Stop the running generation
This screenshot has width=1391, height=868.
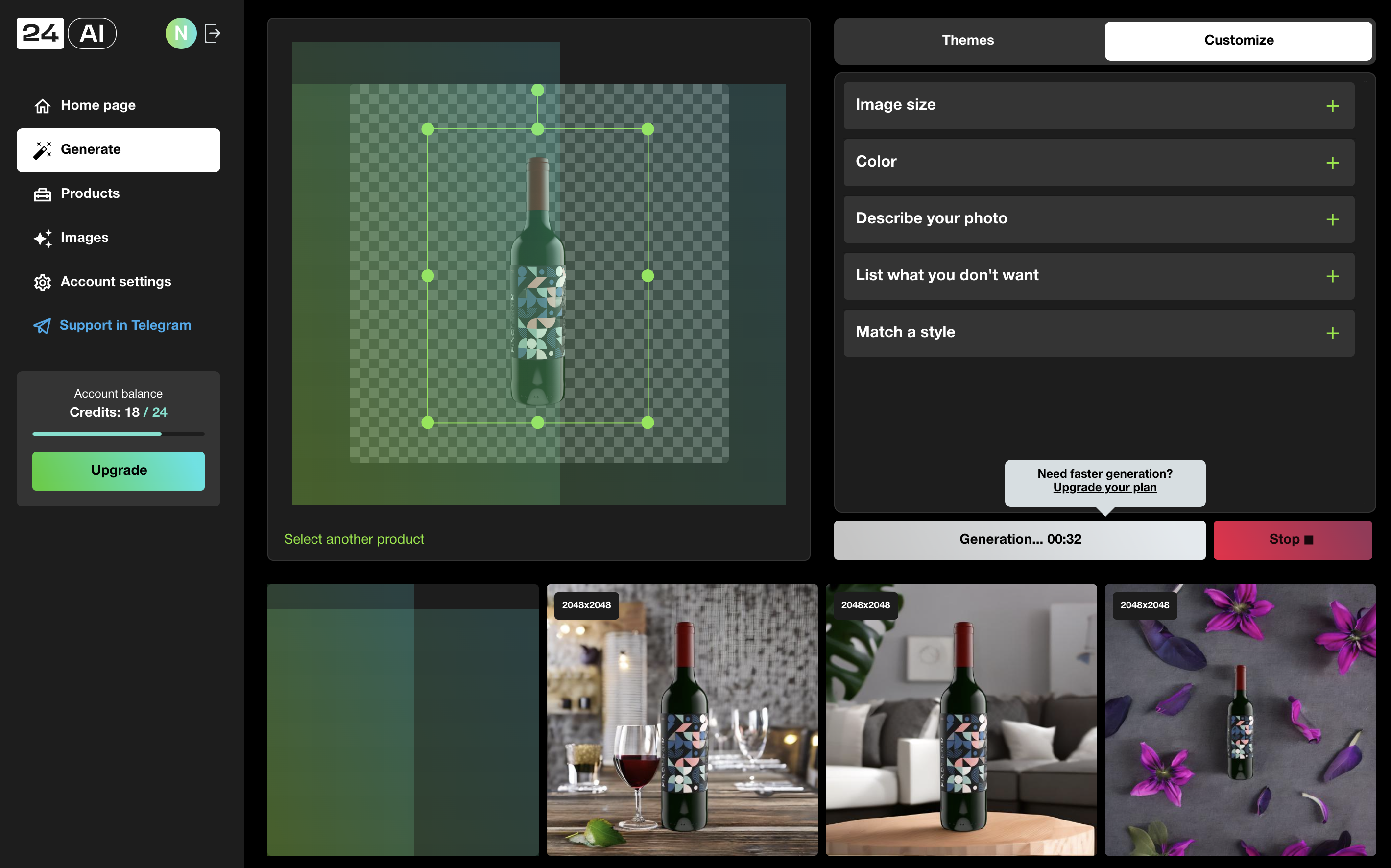pos(1292,540)
